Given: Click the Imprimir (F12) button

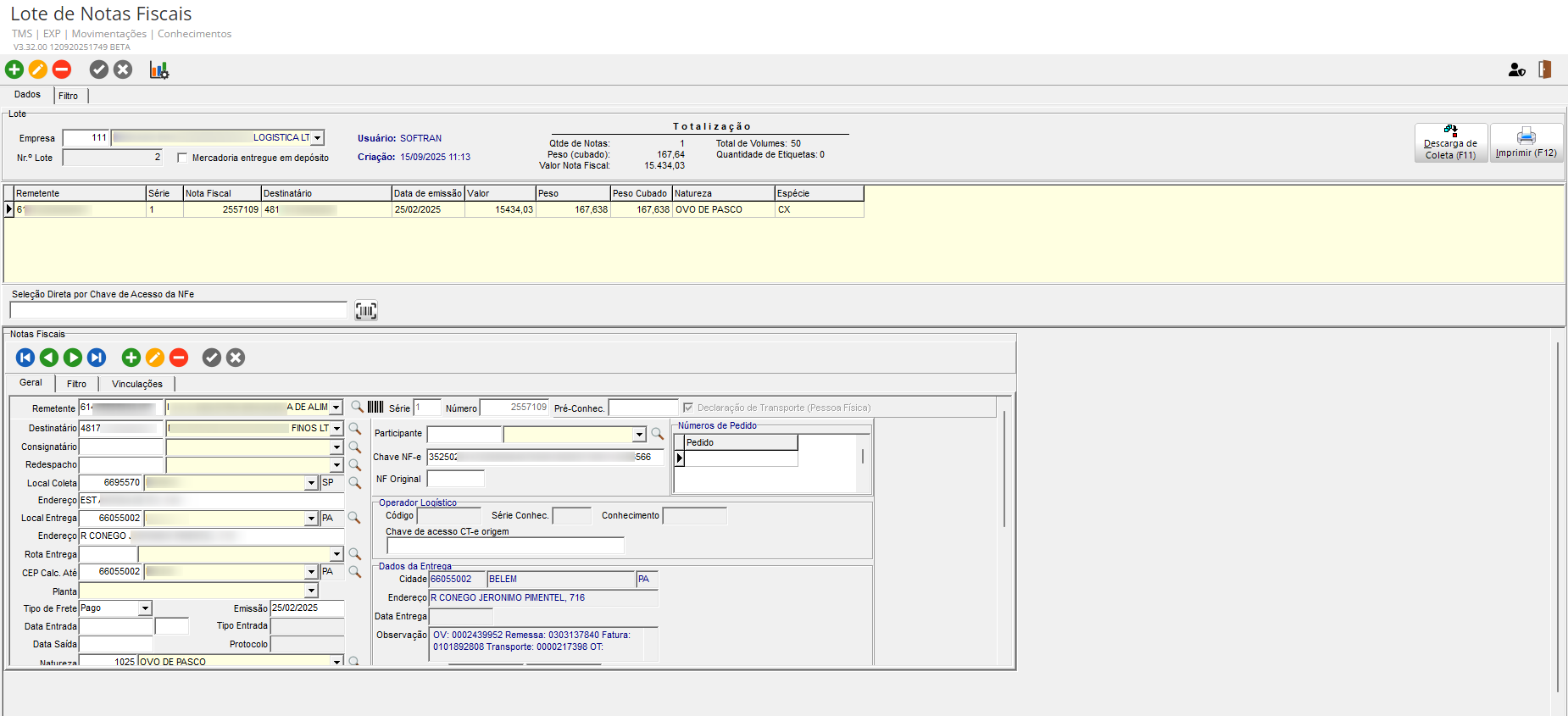Looking at the screenshot, I should (1526, 143).
